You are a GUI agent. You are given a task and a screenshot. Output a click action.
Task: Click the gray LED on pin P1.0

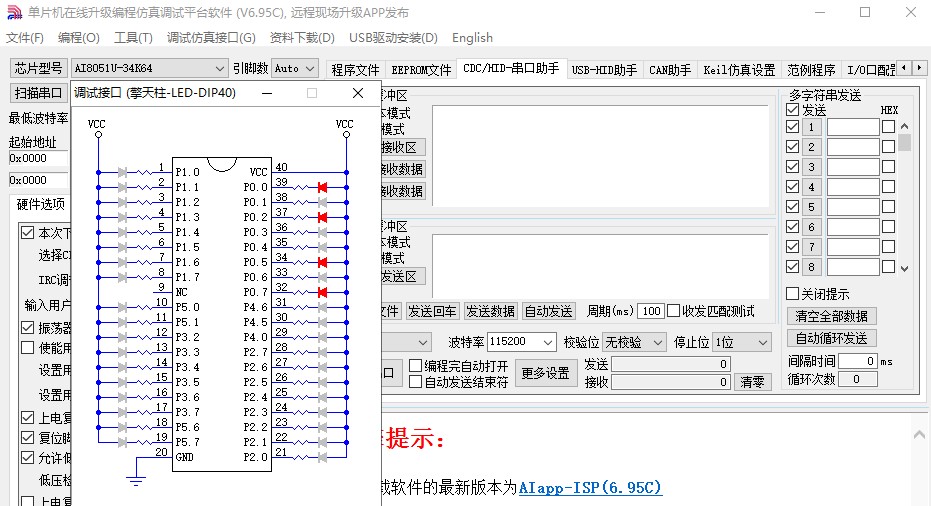click(122, 172)
